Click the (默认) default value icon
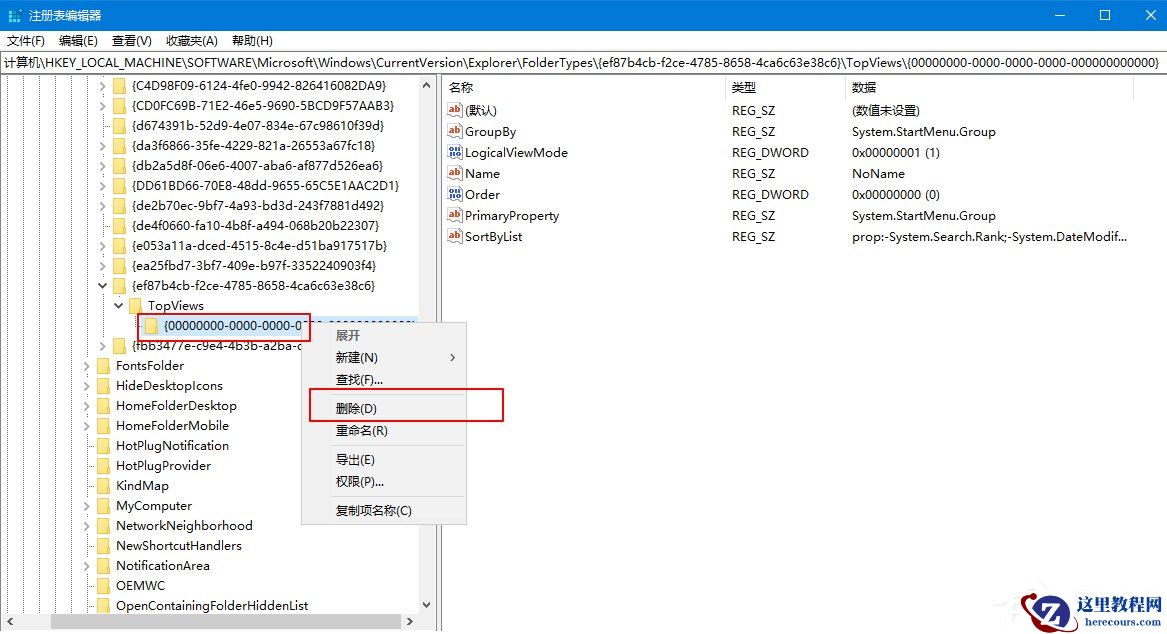The width and height of the screenshot is (1167, 634). coord(457,110)
